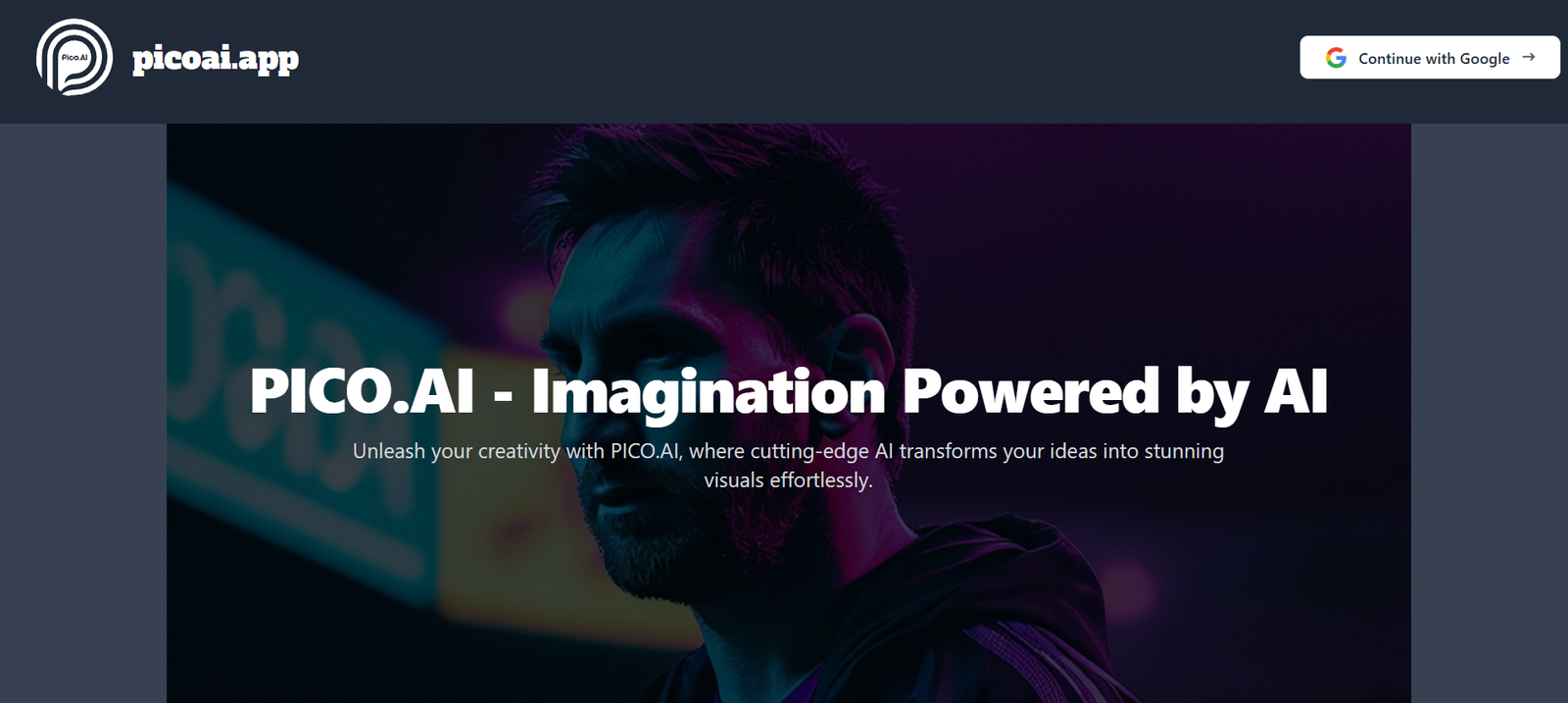1568x703 pixels.
Task: Select the tiny Pico.AI text inside the logo
Action: [x=74, y=57]
